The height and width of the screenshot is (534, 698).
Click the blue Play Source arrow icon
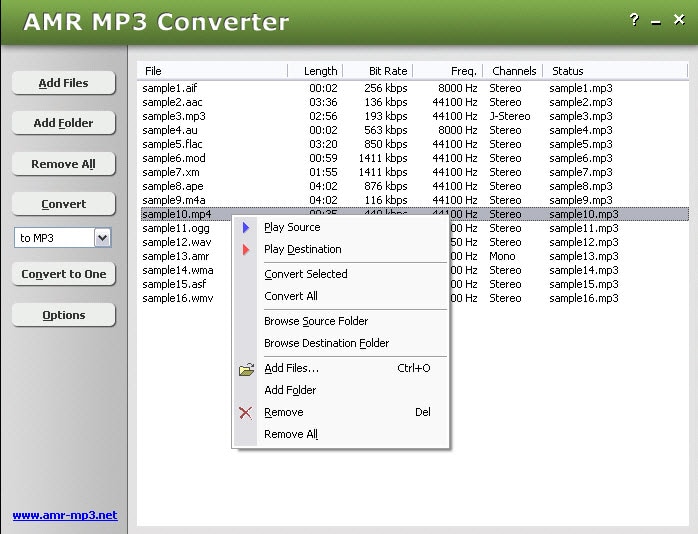[x=246, y=227]
